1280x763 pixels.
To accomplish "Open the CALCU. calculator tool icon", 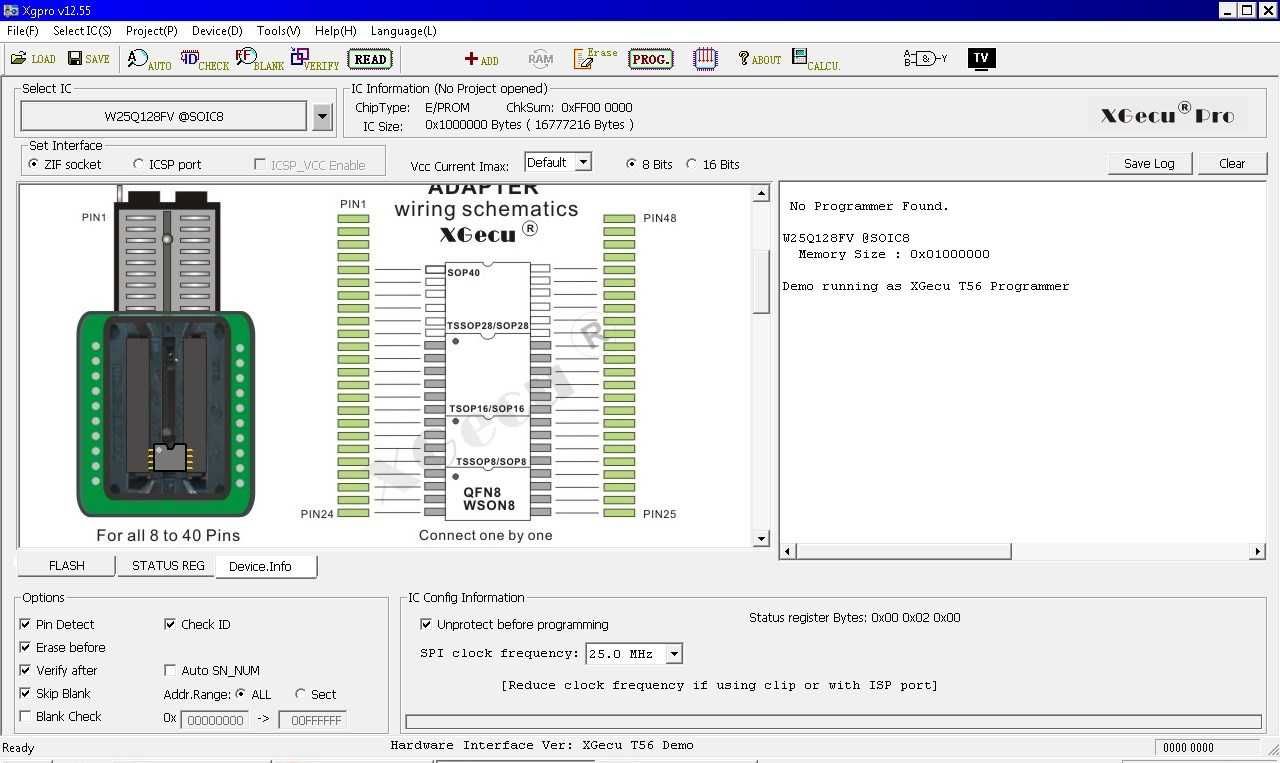I will click(x=816, y=59).
